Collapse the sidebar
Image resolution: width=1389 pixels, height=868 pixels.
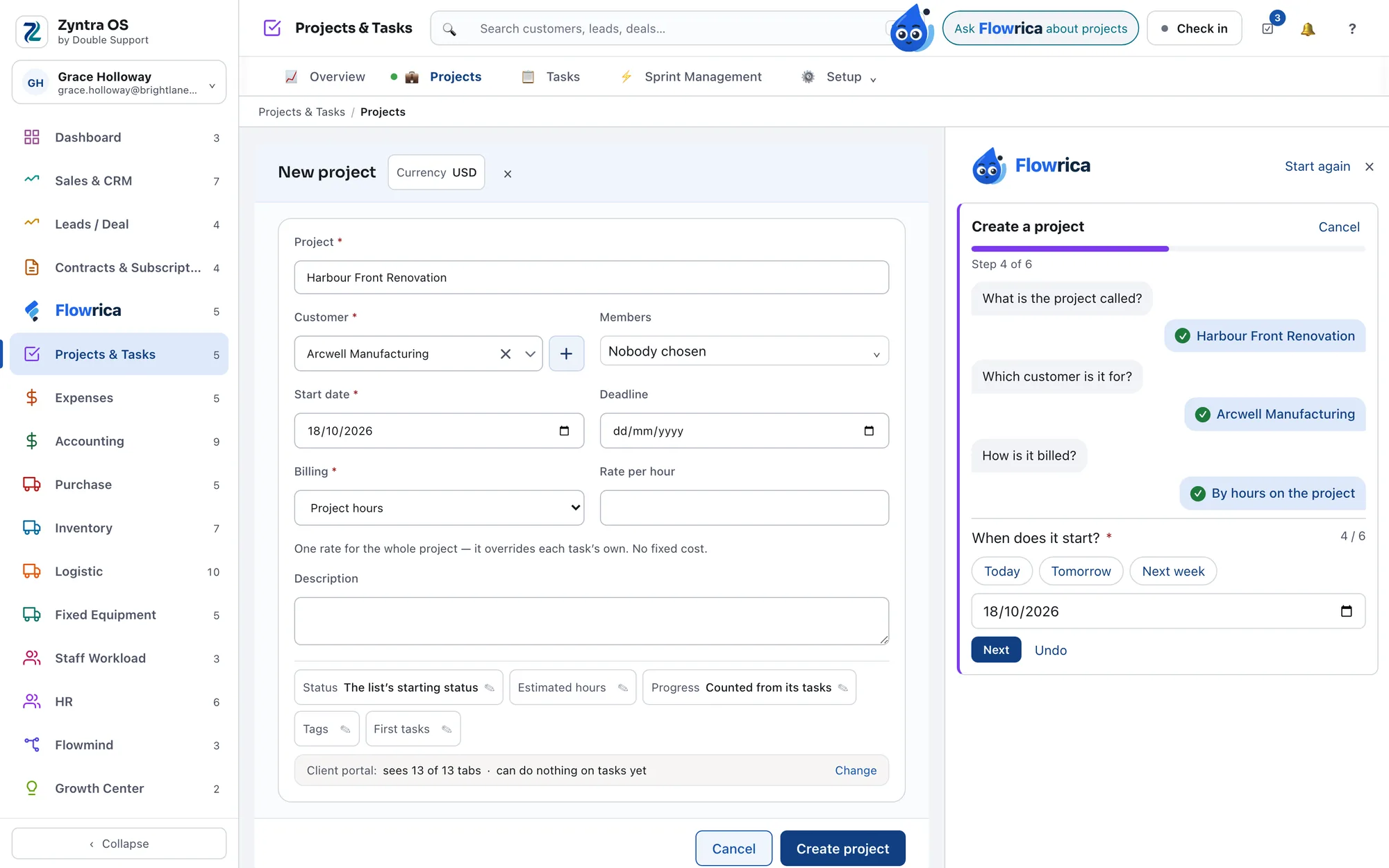click(x=119, y=844)
